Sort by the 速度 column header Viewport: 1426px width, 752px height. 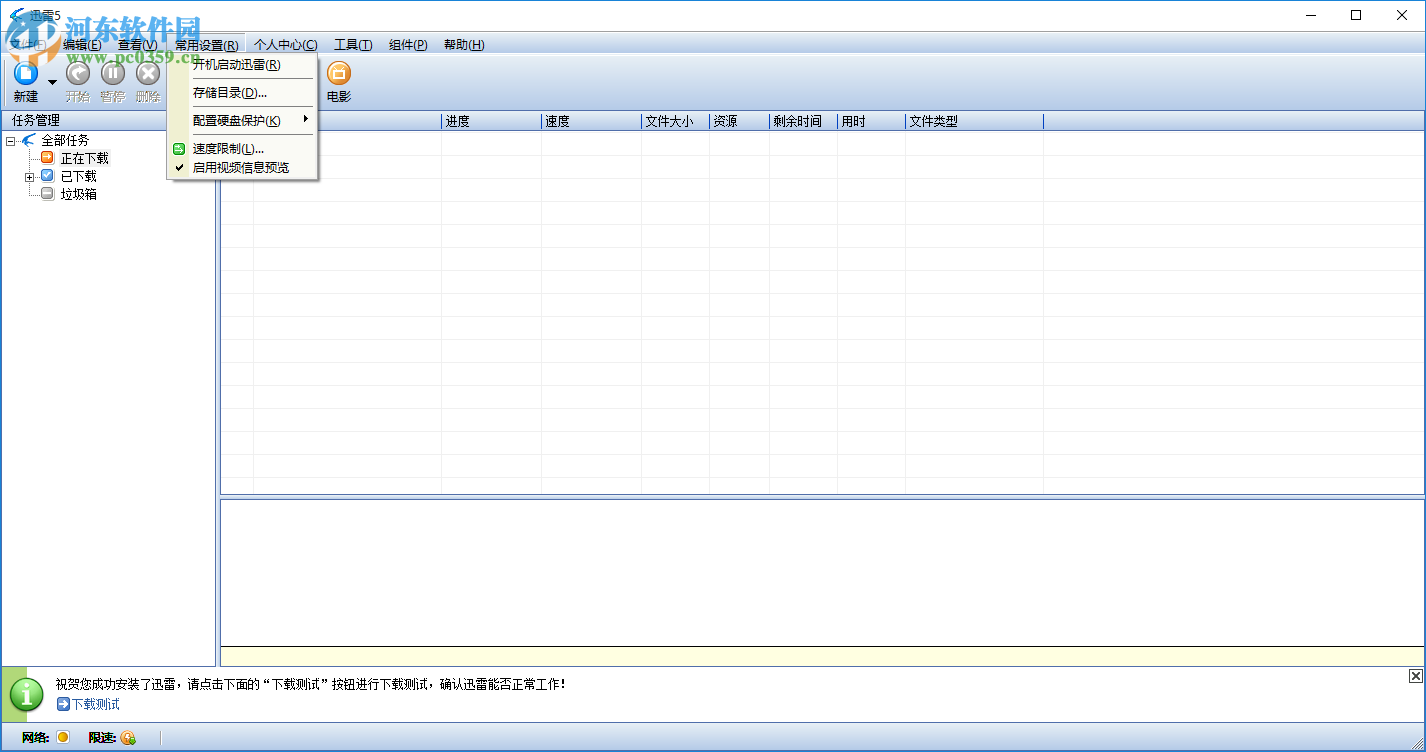click(591, 121)
